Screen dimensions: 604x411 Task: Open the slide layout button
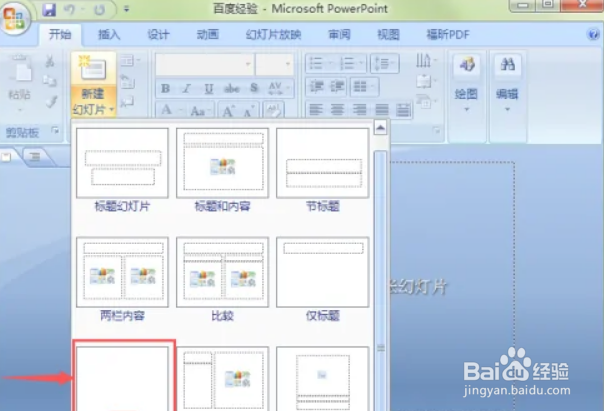pos(129,61)
